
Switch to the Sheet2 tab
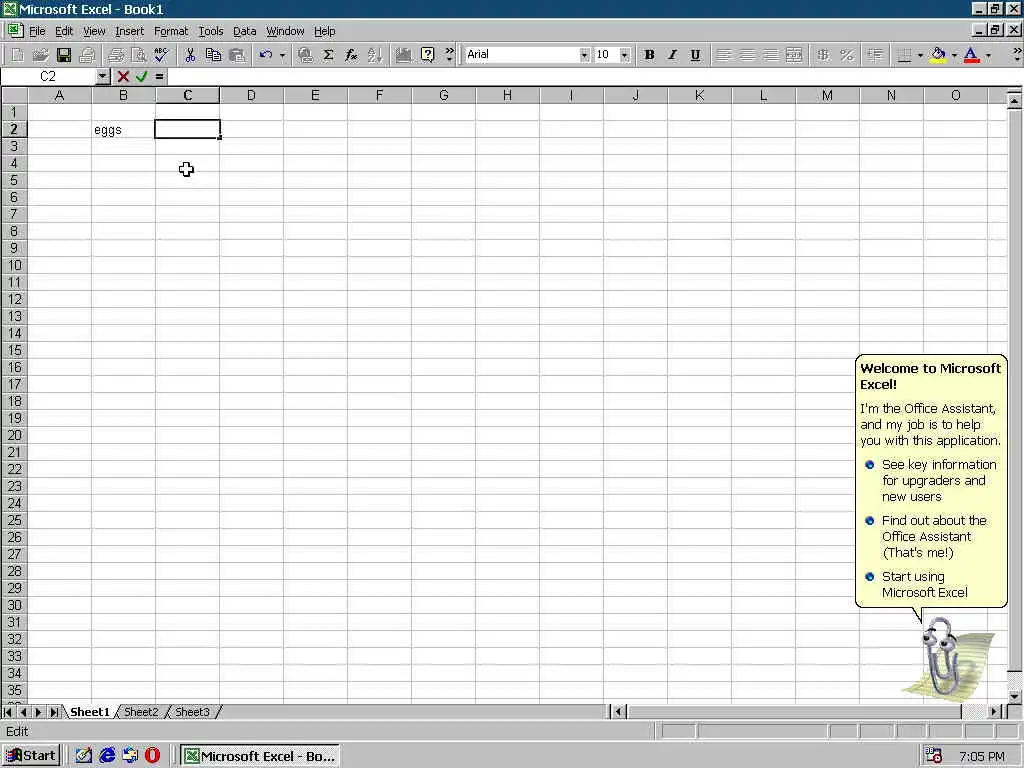pyautogui.click(x=141, y=712)
